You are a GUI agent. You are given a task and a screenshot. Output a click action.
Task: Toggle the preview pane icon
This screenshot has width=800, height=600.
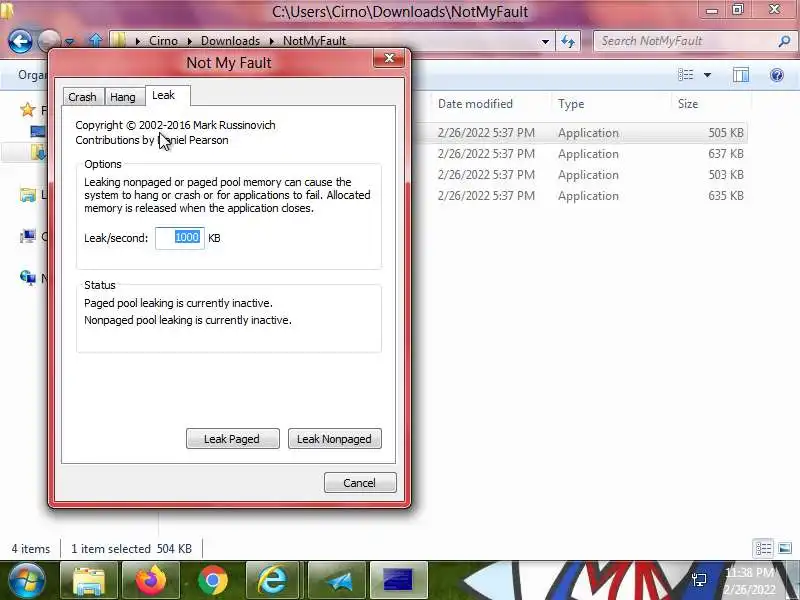(x=740, y=75)
